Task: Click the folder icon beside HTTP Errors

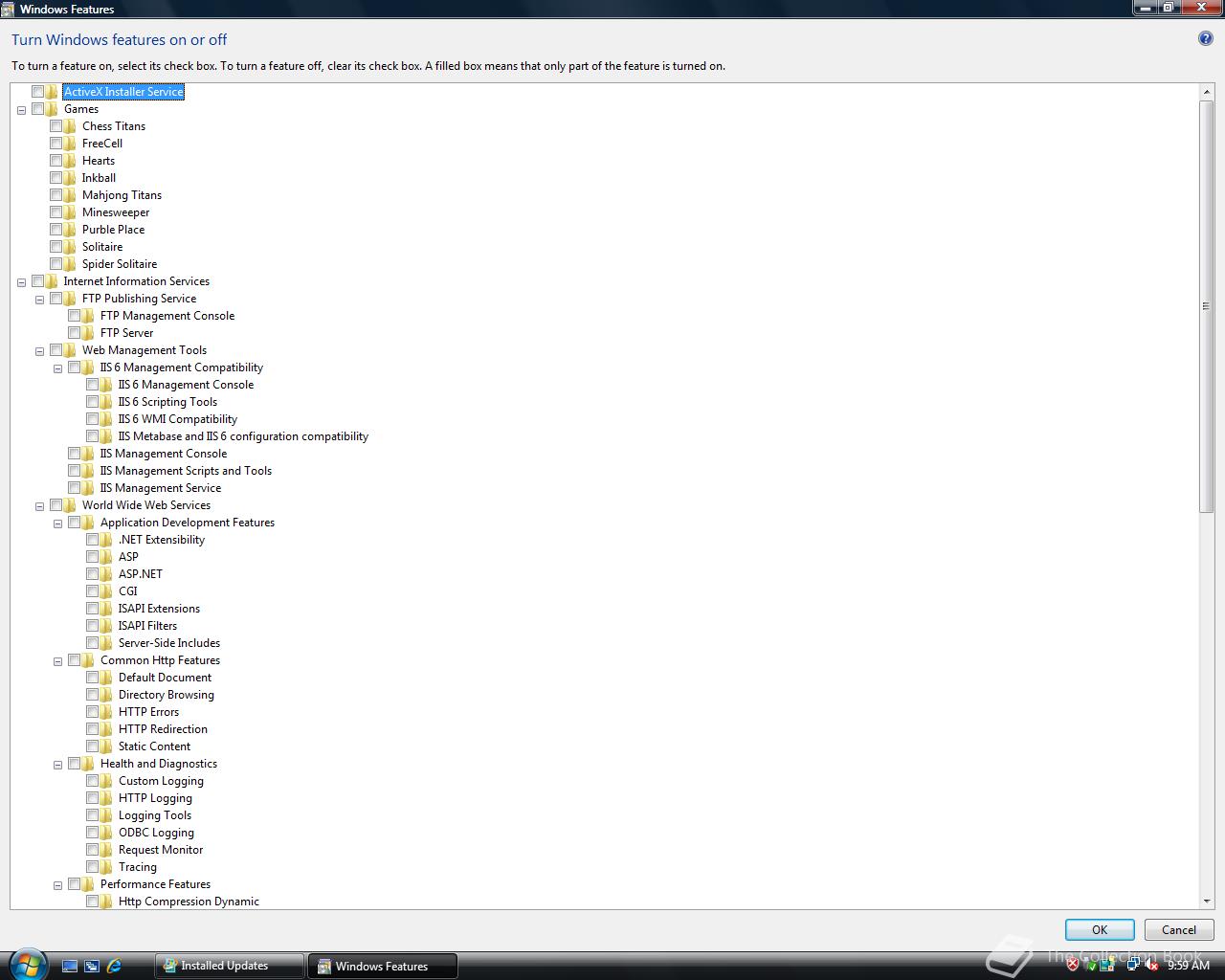Action: pos(105,712)
